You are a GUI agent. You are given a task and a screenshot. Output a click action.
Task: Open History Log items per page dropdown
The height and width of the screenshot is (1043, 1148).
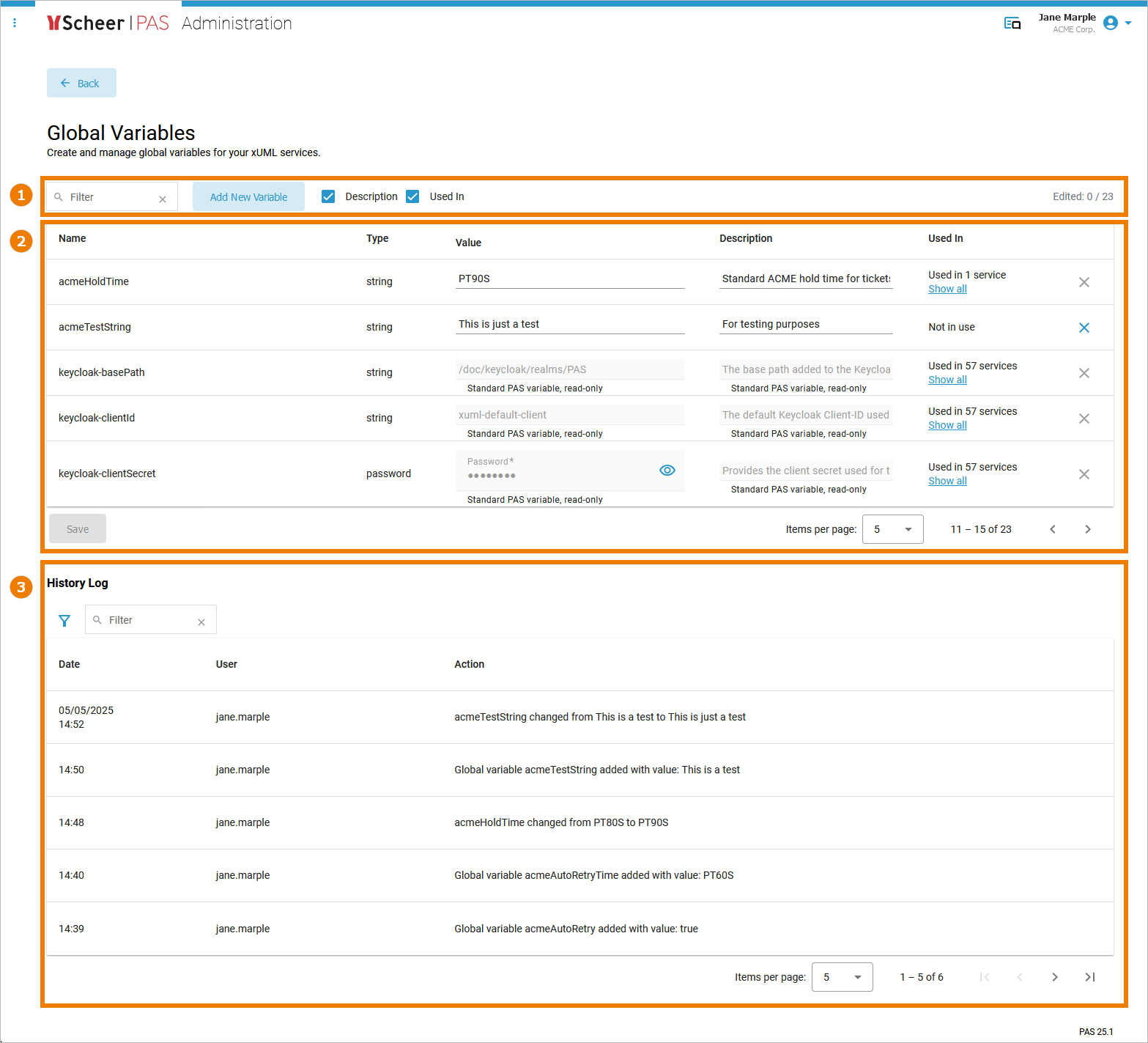[842, 977]
